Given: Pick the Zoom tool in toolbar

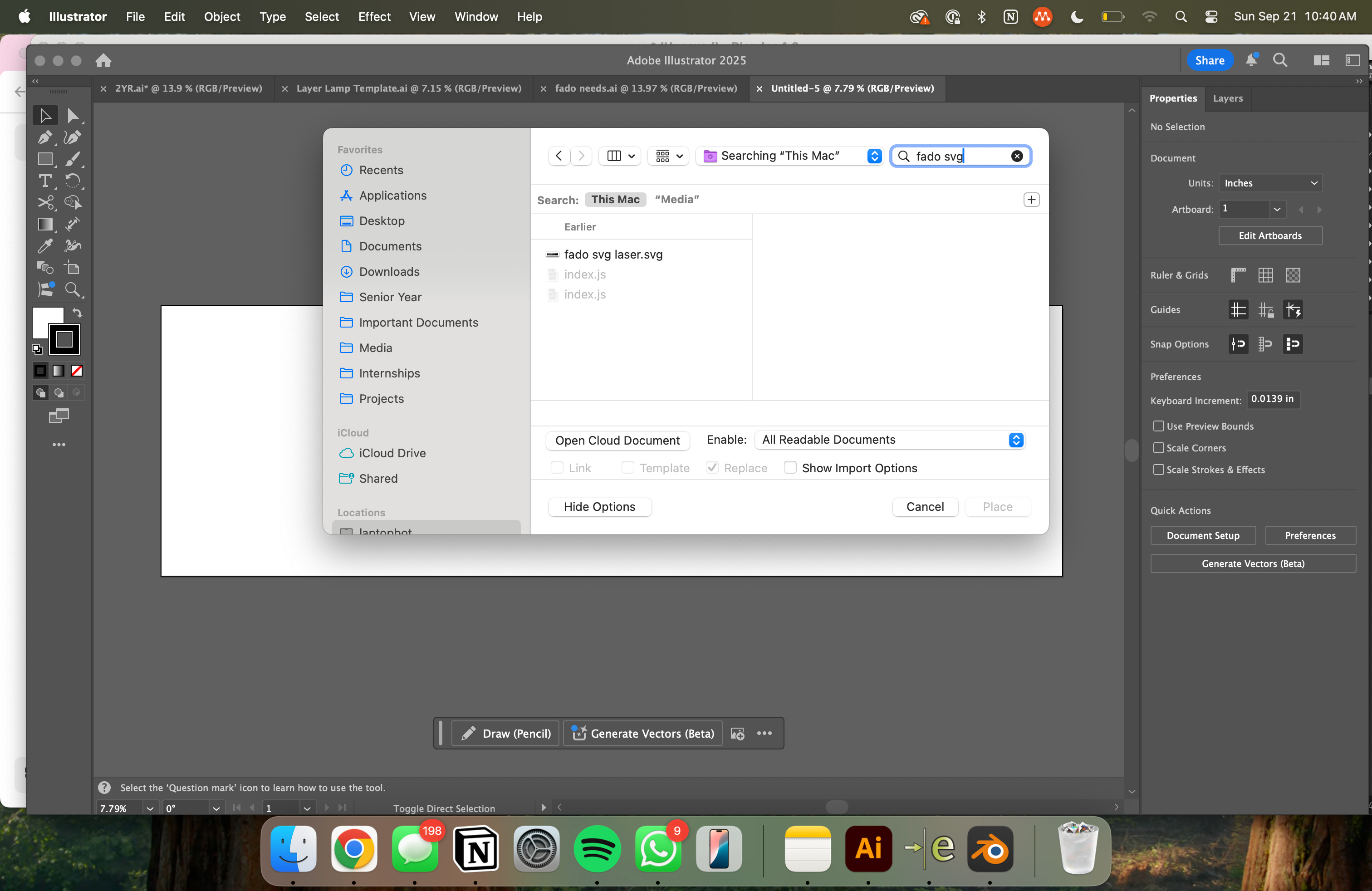Looking at the screenshot, I should [x=73, y=289].
